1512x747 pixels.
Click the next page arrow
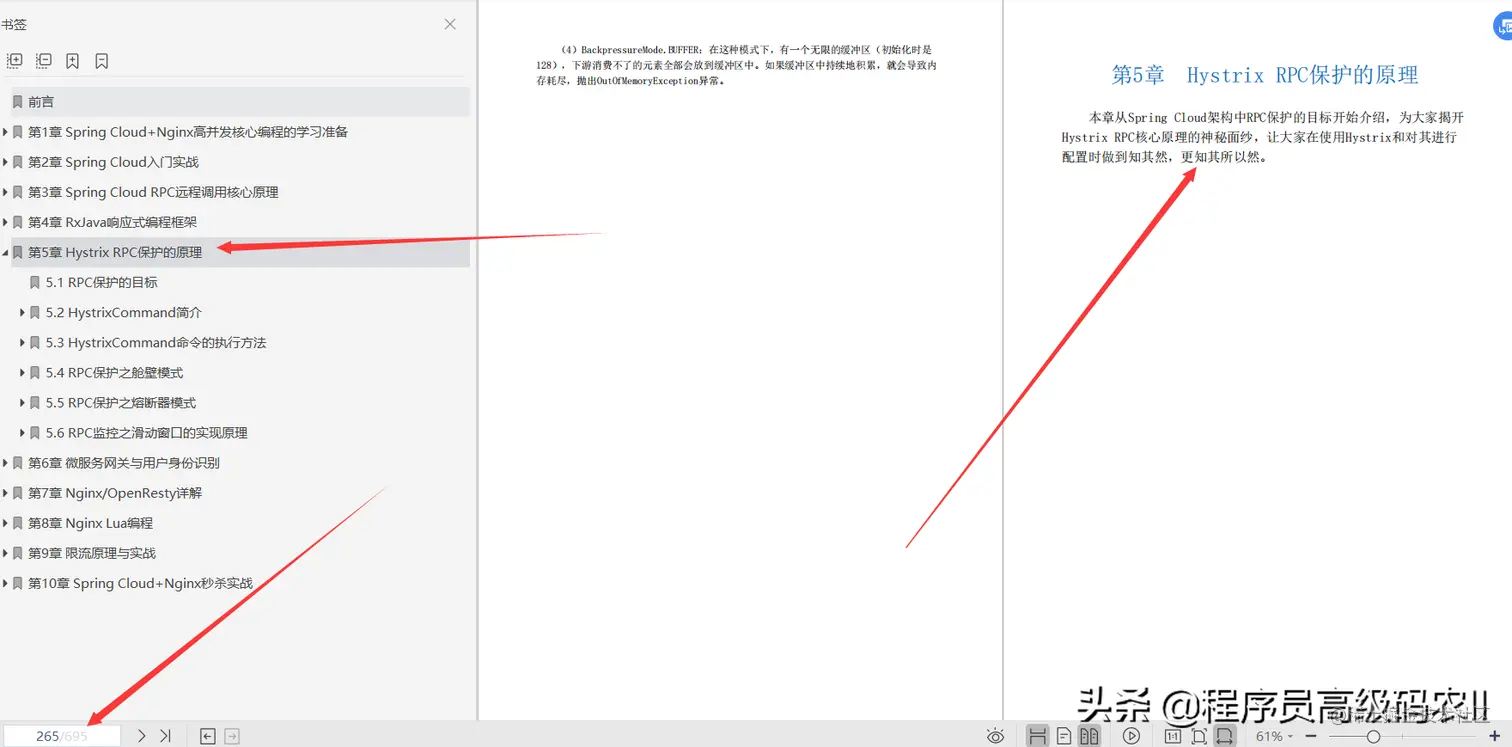click(x=140, y=735)
